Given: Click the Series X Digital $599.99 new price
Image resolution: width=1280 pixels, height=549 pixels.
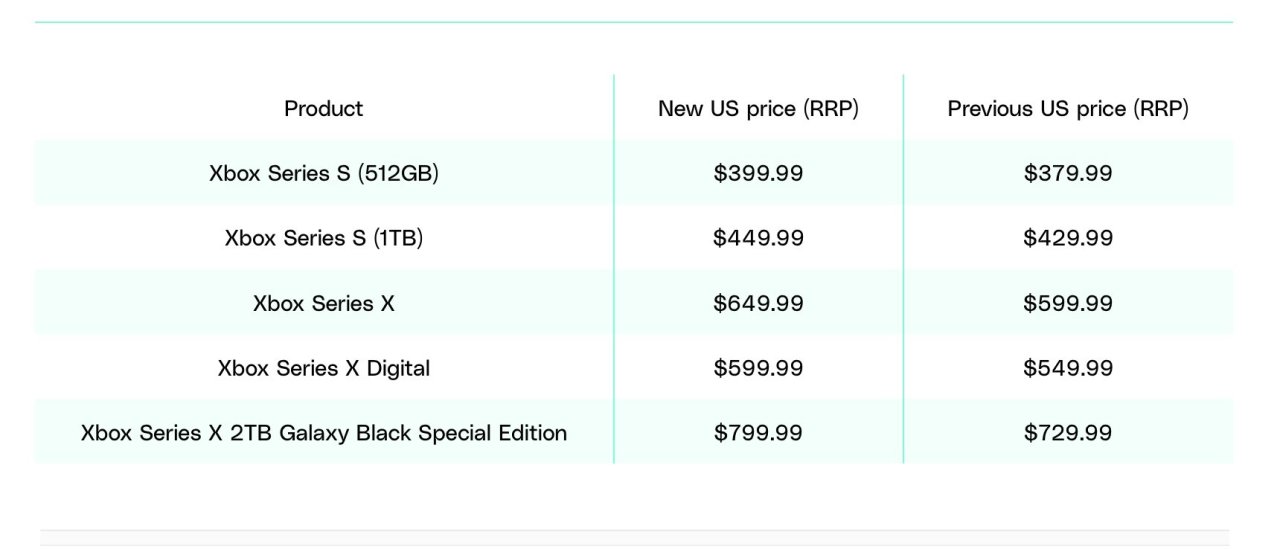Looking at the screenshot, I should pyautogui.click(x=758, y=368).
